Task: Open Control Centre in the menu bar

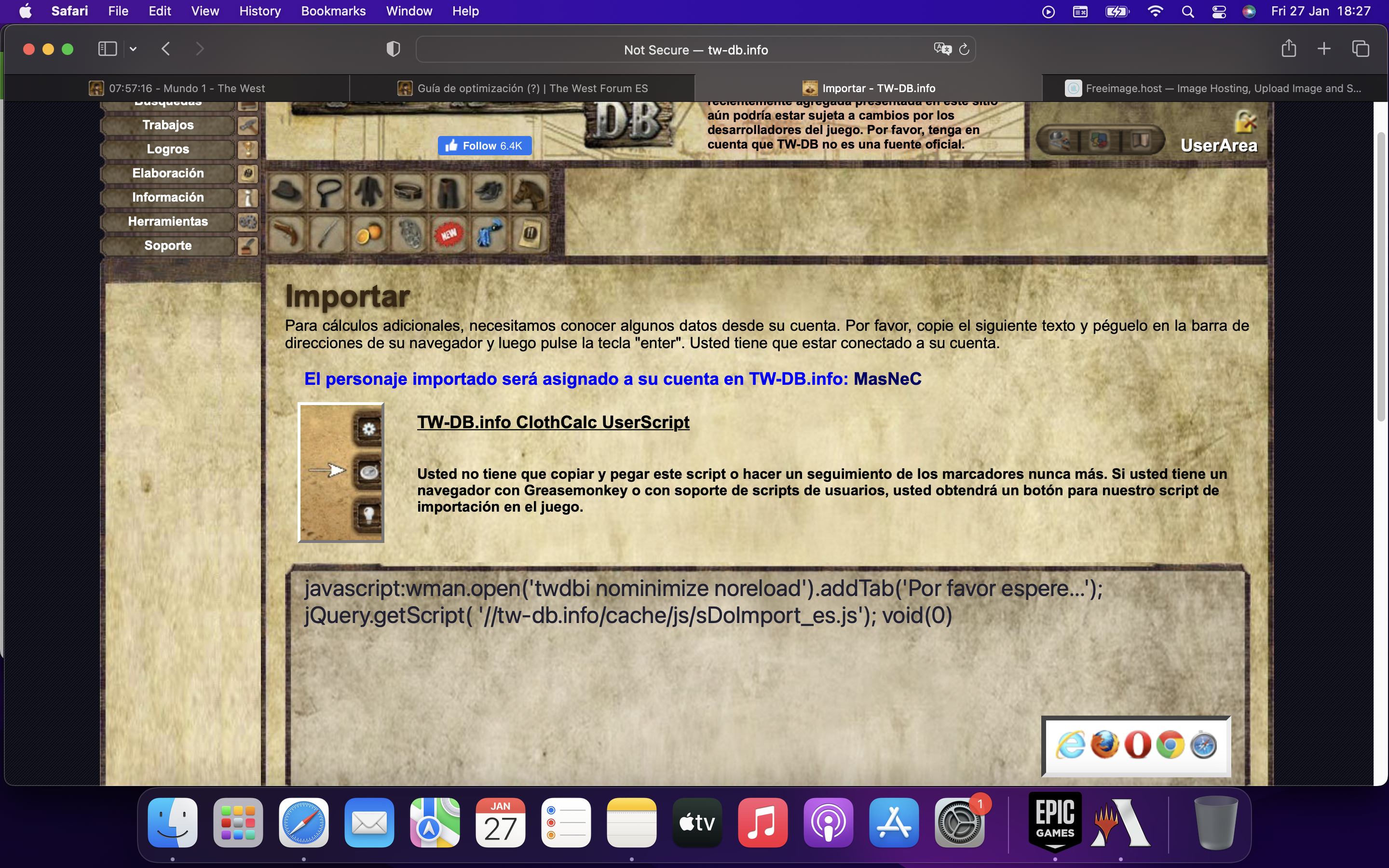Action: pos(1219,12)
